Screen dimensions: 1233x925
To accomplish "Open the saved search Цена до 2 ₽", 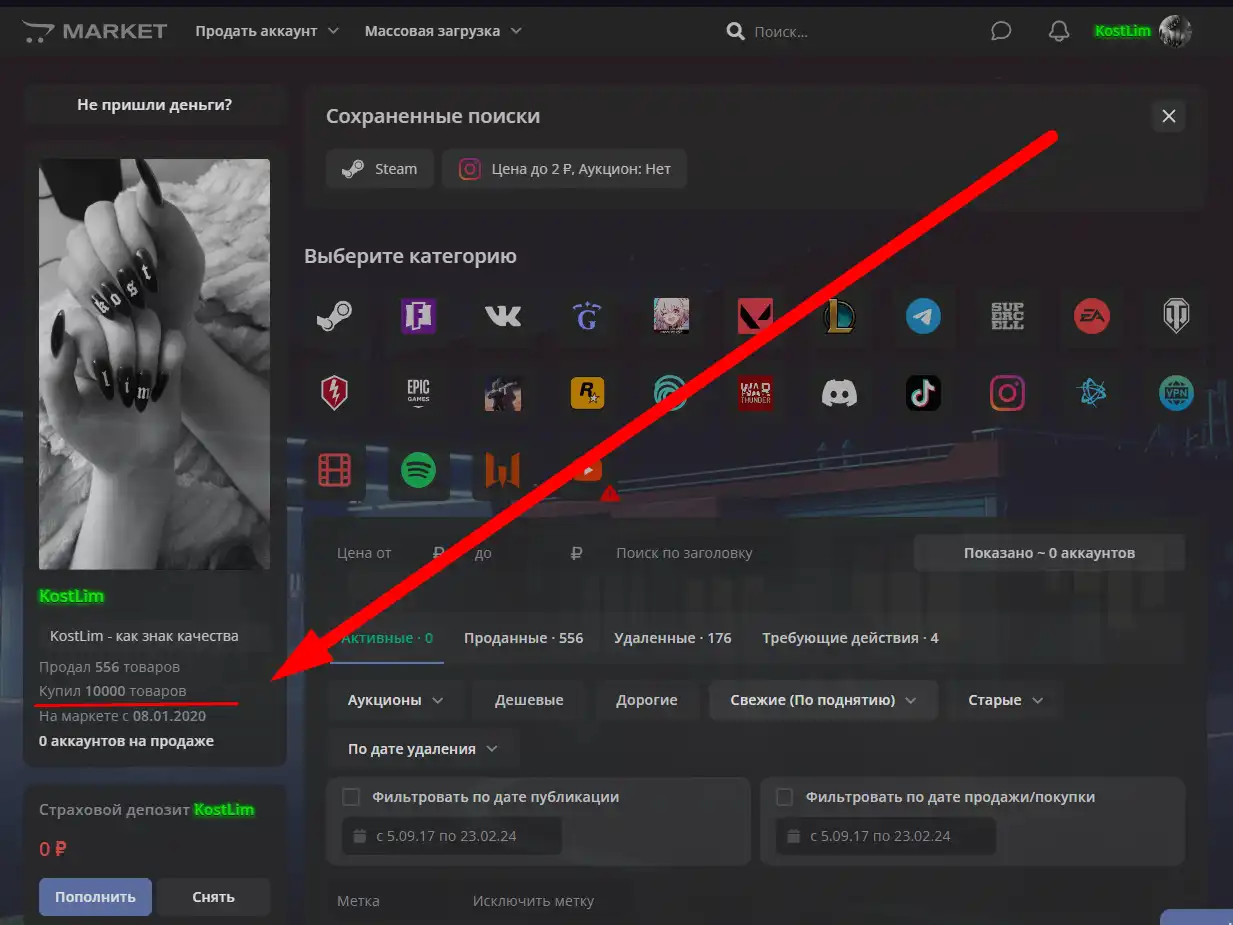I will pyautogui.click(x=564, y=169).
